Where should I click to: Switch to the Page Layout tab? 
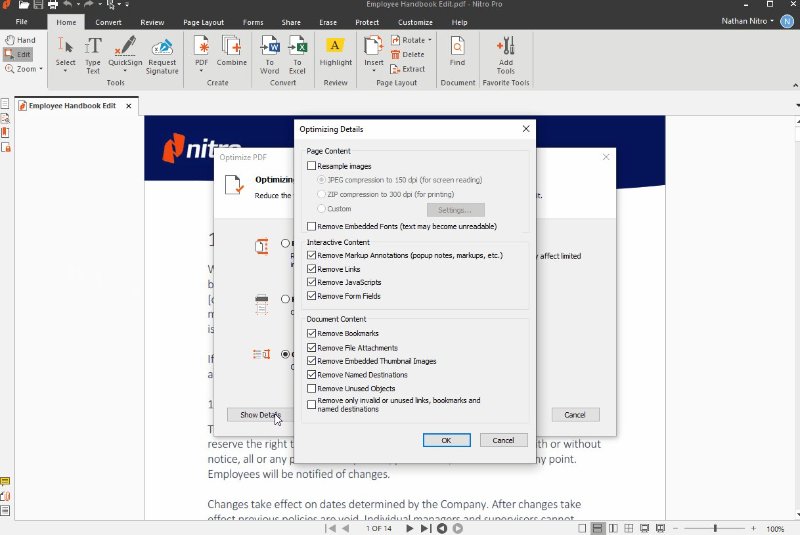coord(204,22)
